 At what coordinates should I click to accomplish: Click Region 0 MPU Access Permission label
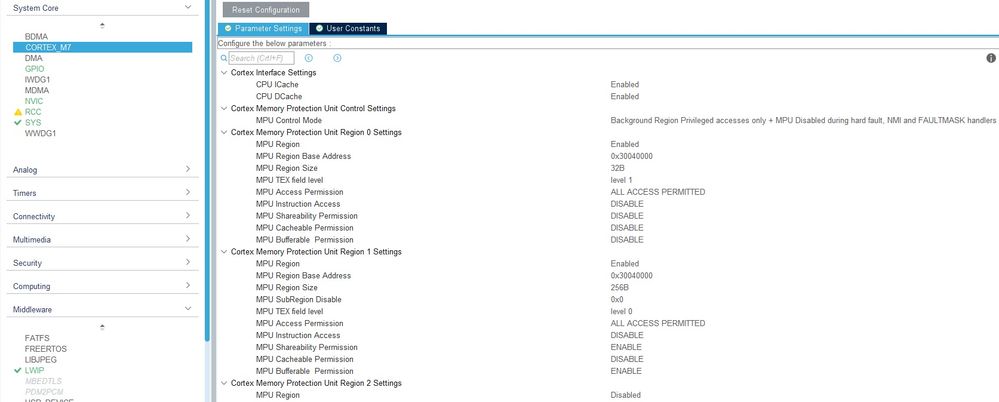299,192
